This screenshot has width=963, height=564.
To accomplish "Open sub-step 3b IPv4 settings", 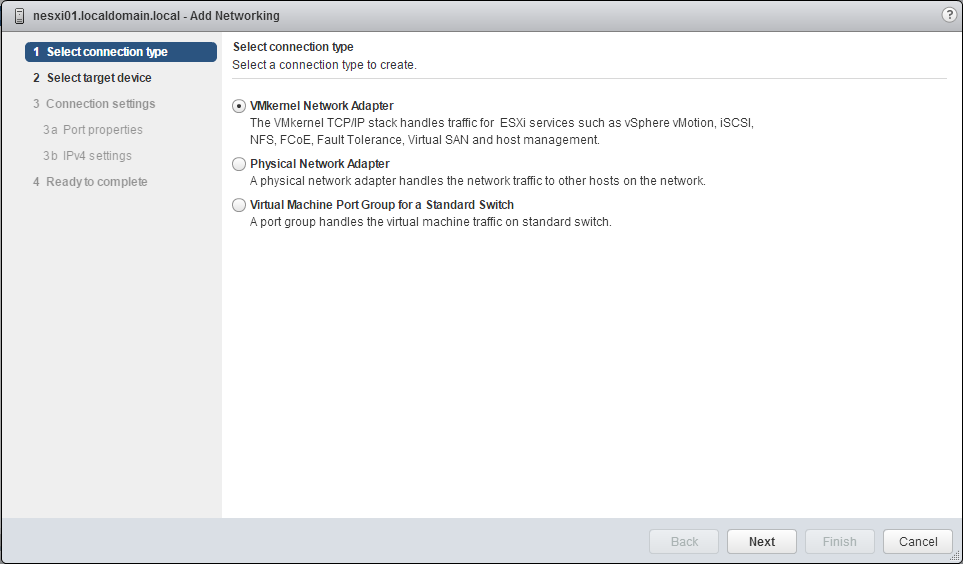I will (97, 156).
